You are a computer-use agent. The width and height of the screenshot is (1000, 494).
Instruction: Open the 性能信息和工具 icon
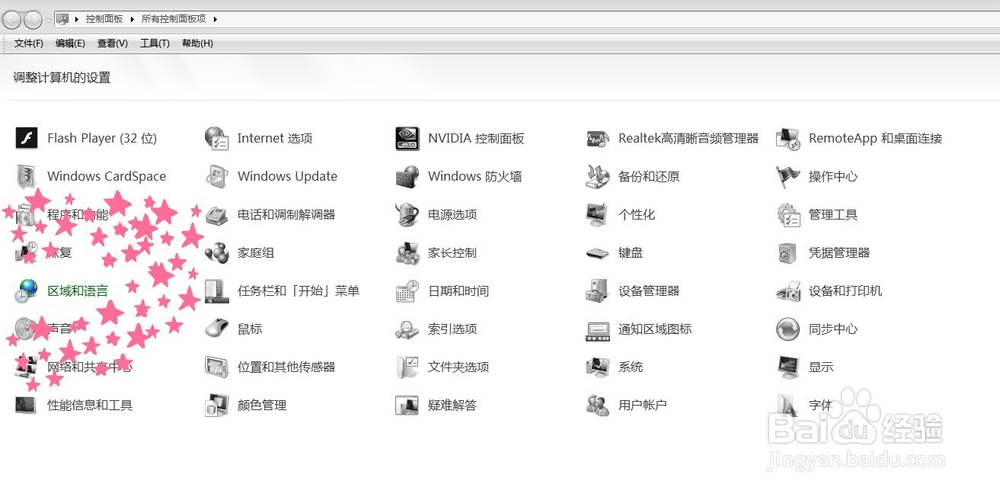26,405
